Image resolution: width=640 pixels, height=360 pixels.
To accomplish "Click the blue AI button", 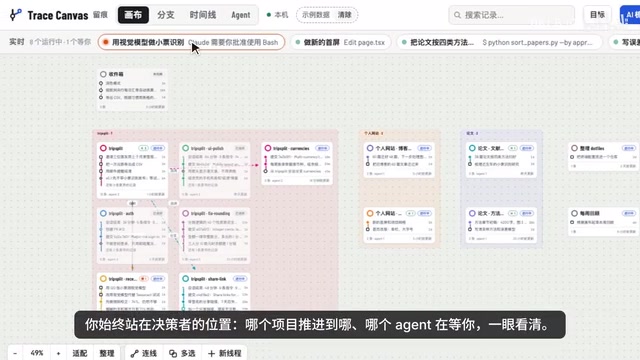I will (630, 15).
